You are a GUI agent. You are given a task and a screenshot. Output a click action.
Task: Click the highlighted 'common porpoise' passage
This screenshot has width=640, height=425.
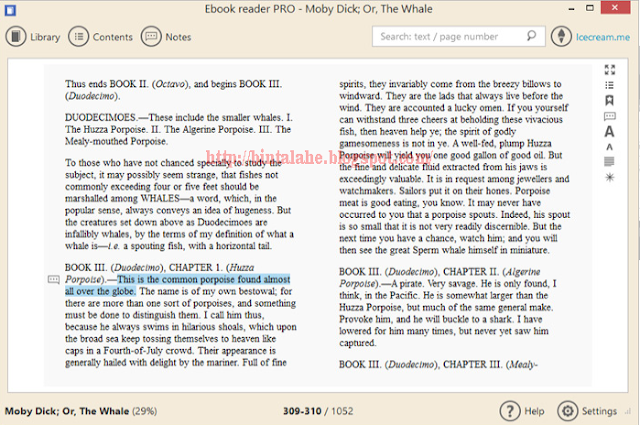[x=178, y=285]
